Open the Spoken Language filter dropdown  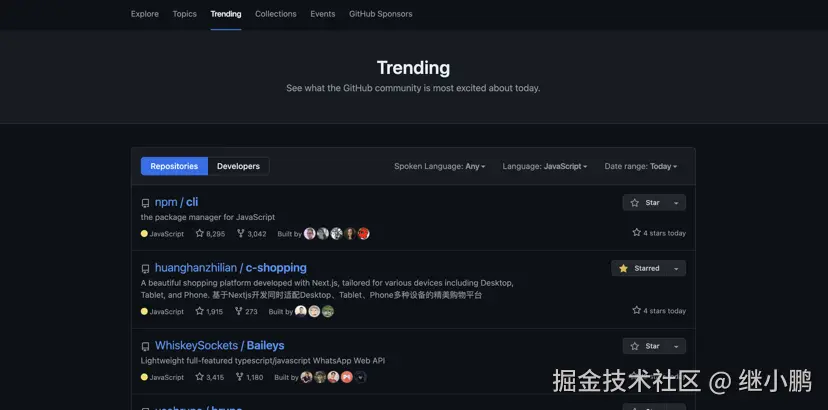439,166
